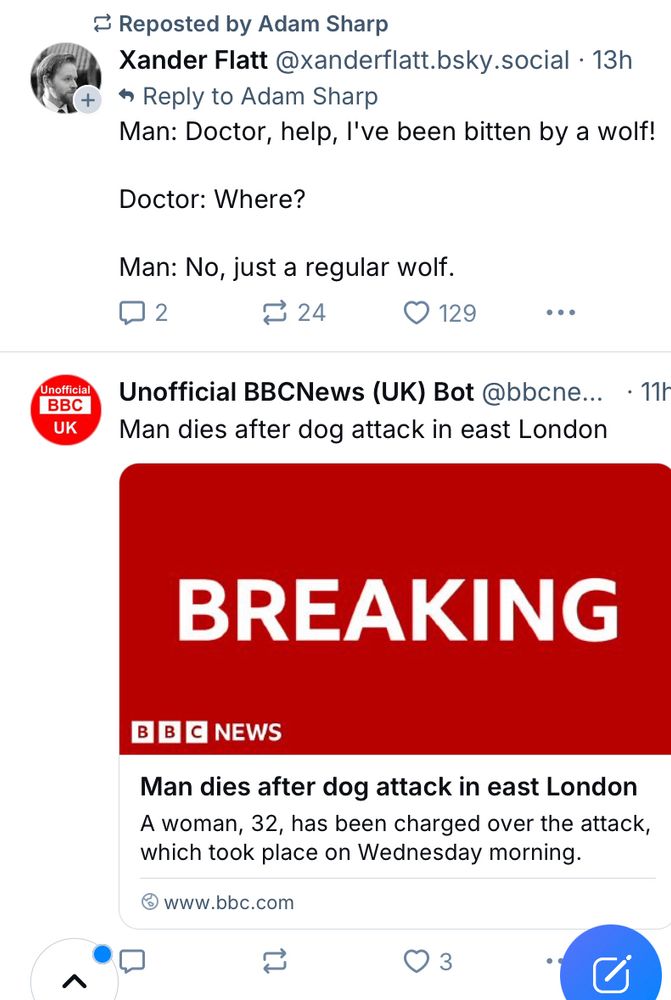Follow Xander Flatt via plus badge
This screenshot has height=1000, width=671.
pos(88,100)
